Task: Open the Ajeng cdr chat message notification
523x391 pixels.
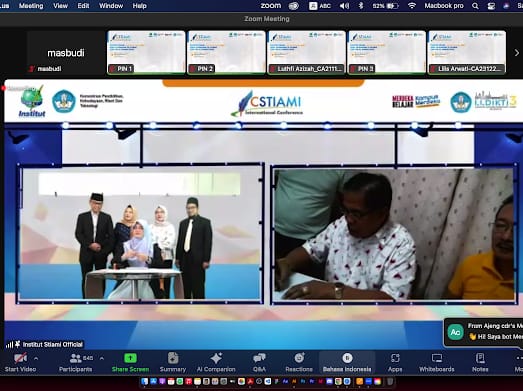Action: pos(484,332)
